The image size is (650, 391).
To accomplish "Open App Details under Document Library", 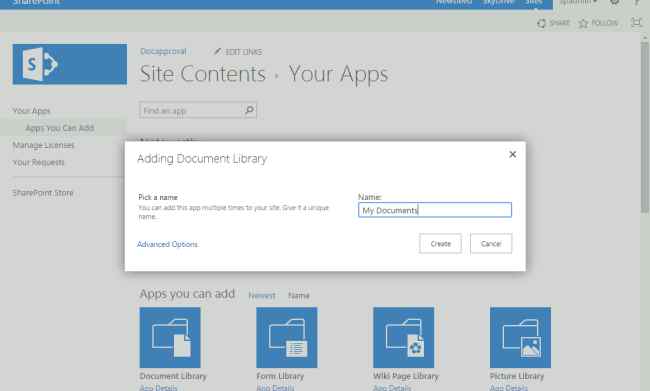I will [x=158, y=388].
